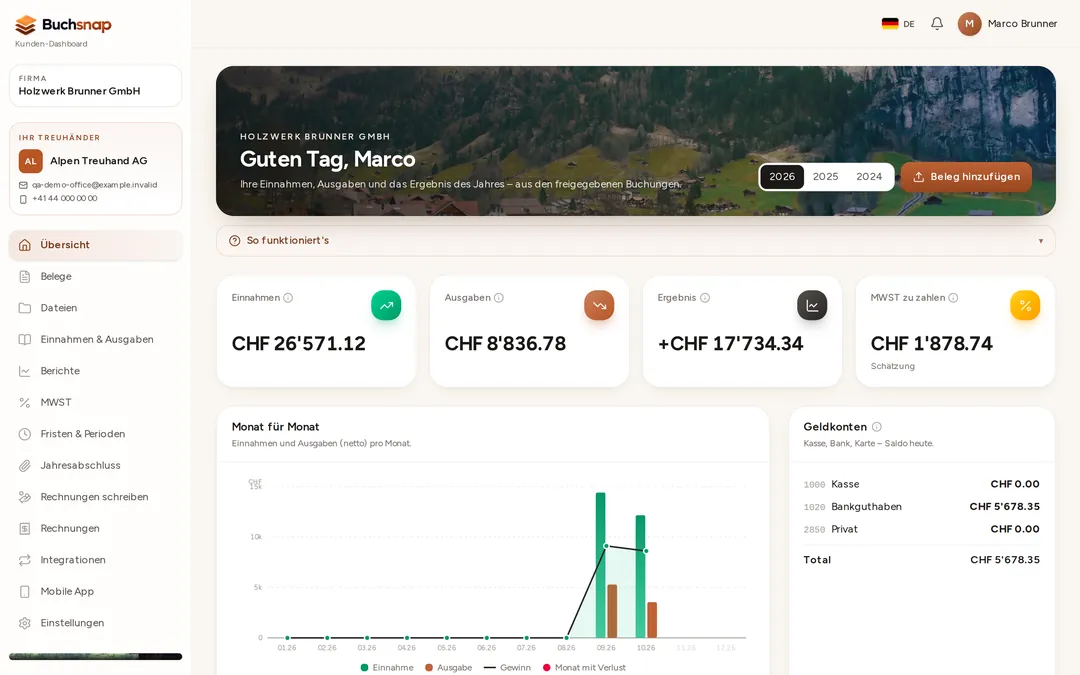Open the Marco Brunner user menu
The width and height of the screenshot is (1080, 675).
point(1007,23)
